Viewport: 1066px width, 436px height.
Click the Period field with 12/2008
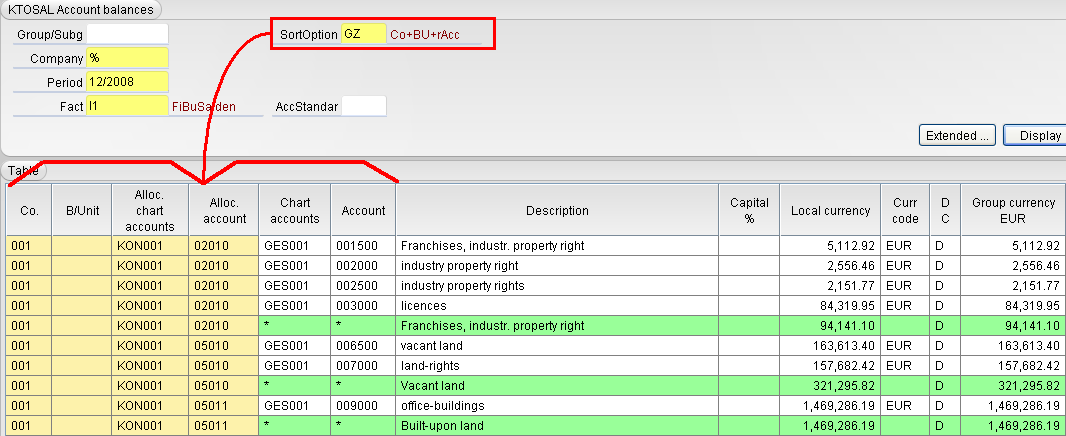pos(127,82)
